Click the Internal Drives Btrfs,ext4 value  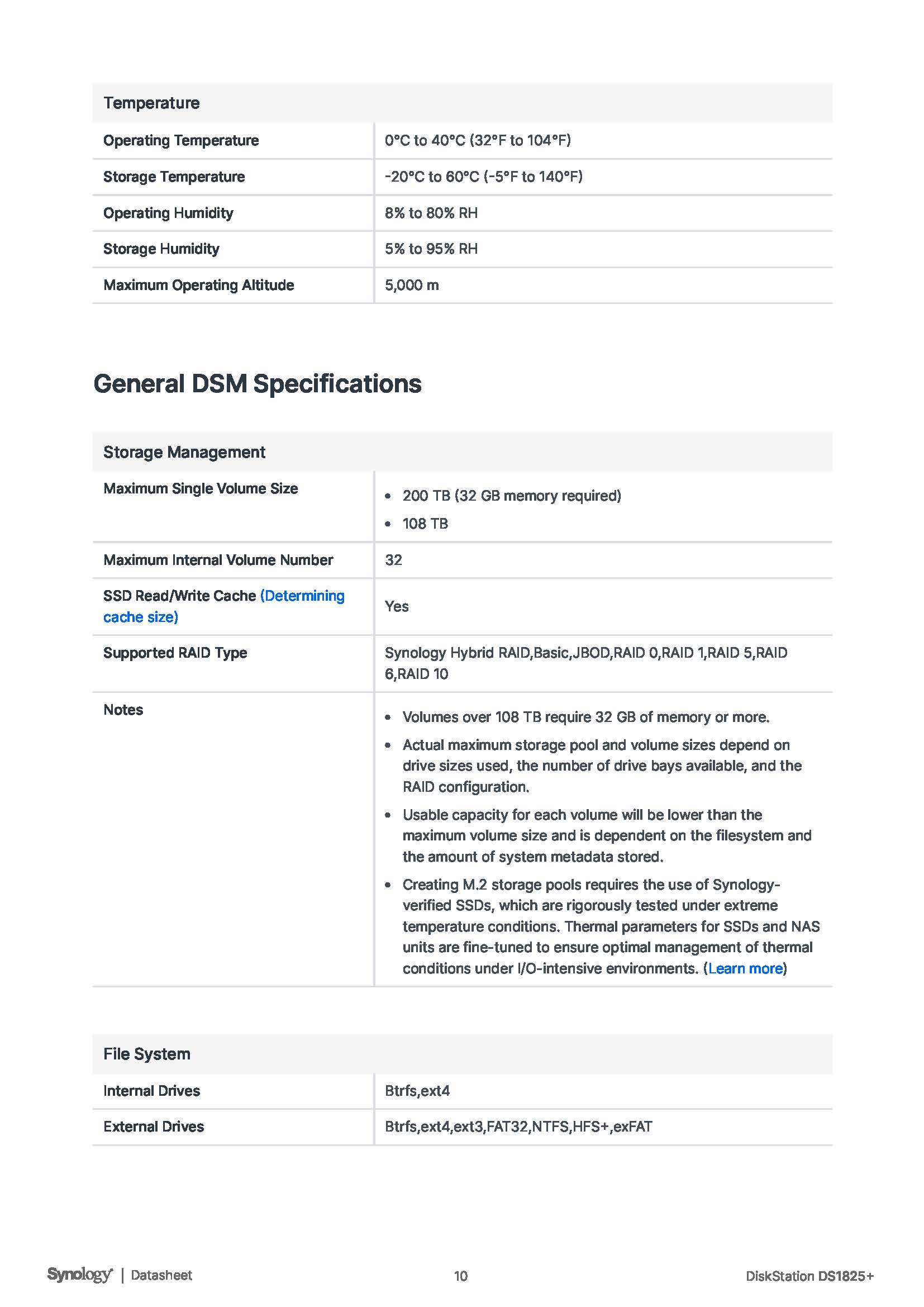click(x=417, y=1091)
